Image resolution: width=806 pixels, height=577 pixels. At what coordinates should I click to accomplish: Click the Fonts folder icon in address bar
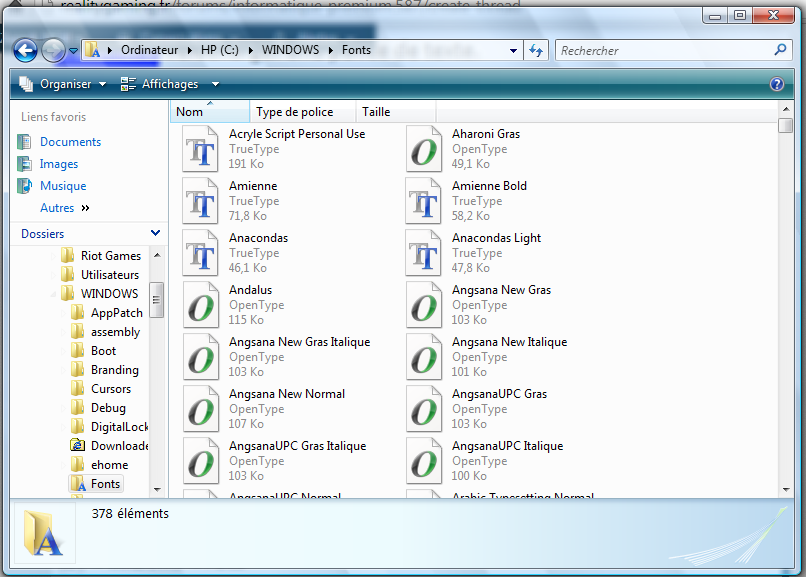pos(93,50)
